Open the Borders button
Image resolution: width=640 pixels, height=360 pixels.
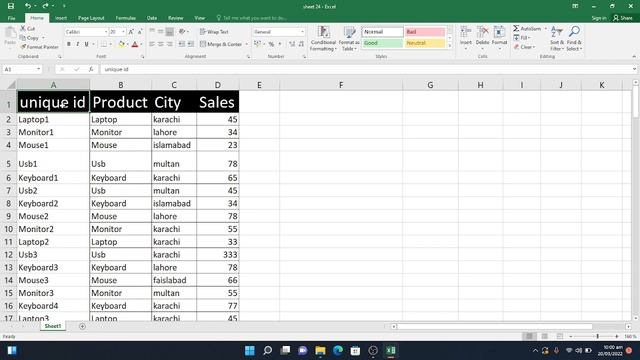[104, 44]
